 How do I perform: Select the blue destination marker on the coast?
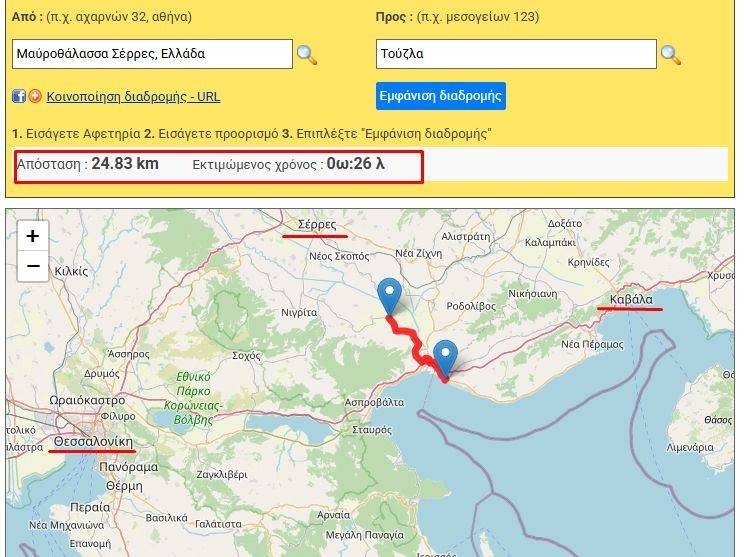(445, 357)
